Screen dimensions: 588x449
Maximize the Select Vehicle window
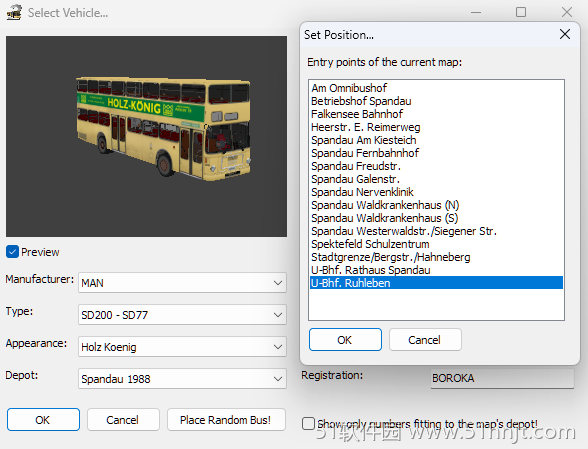point(521,12)
